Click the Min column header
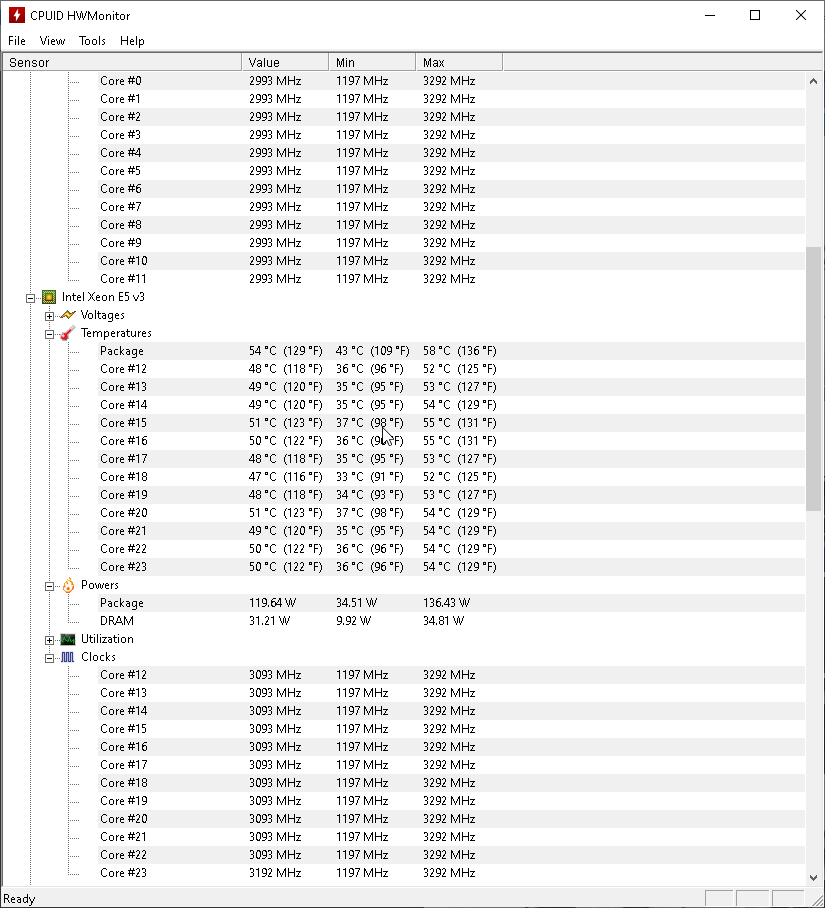 pyautogui.click(x=372, y=62)
